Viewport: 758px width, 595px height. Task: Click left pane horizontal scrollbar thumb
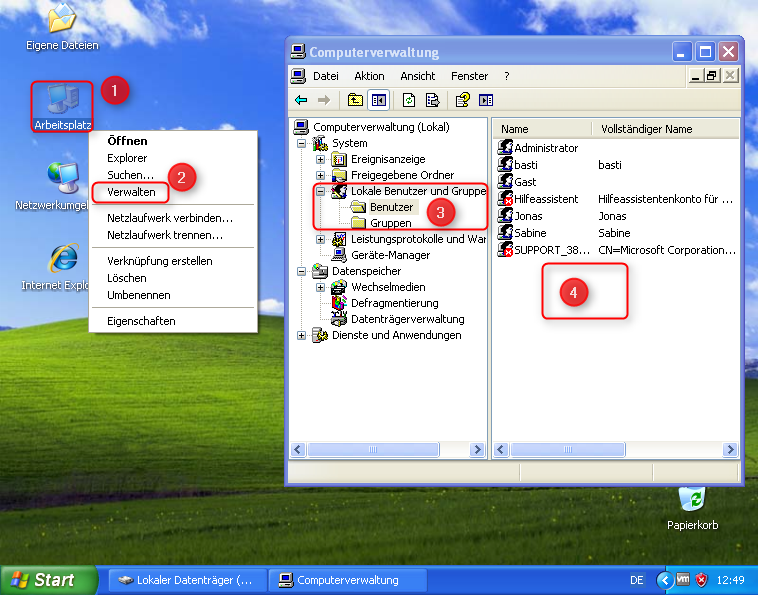click(x=373, y=450)
